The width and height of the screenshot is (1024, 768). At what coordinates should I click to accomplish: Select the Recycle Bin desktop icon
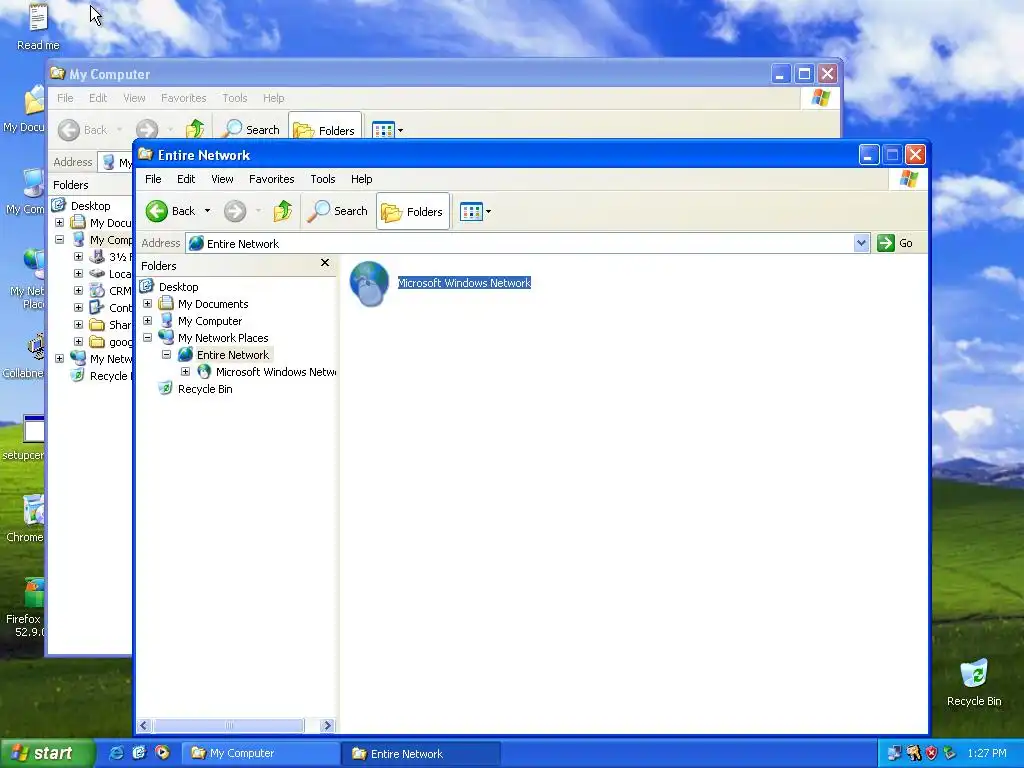tap(974, 682)
